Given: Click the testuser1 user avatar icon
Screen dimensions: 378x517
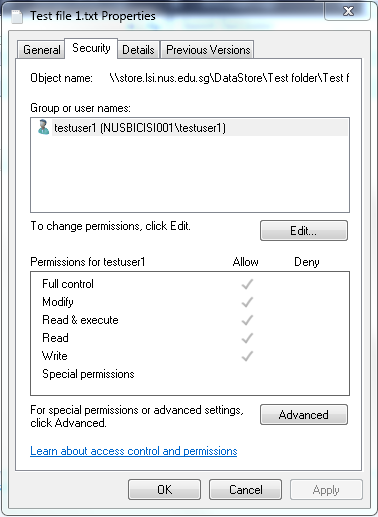Looking at the screenshot, I should pos(43,127).
